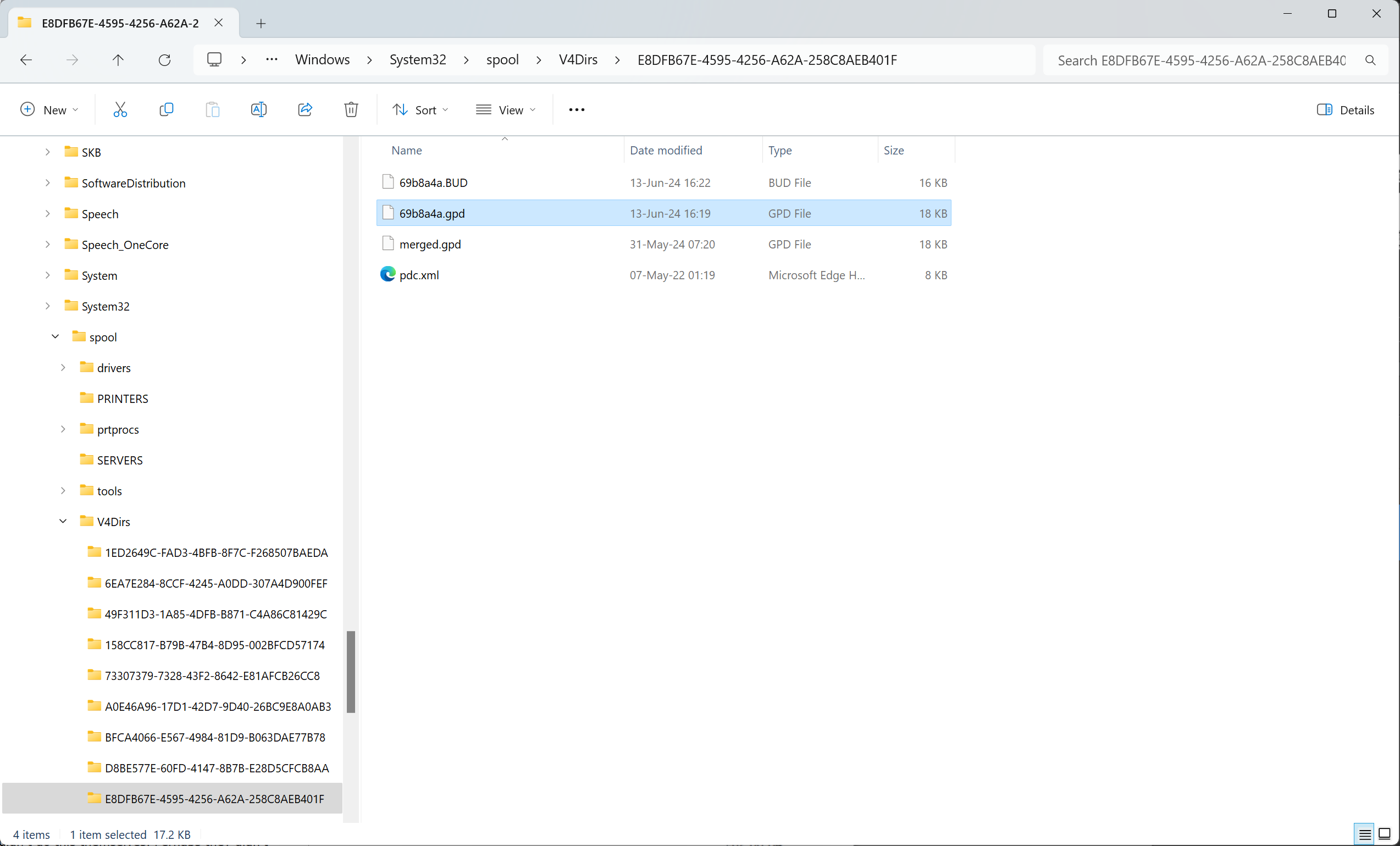The image size is (1400, 846).
Task: Click the search box
Action: coord(1202,60)
